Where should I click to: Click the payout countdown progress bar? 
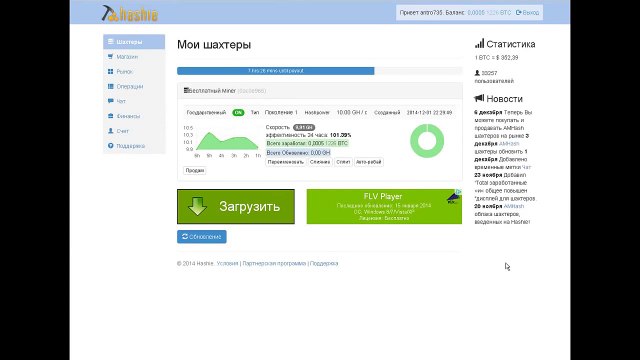coord(320,71)
